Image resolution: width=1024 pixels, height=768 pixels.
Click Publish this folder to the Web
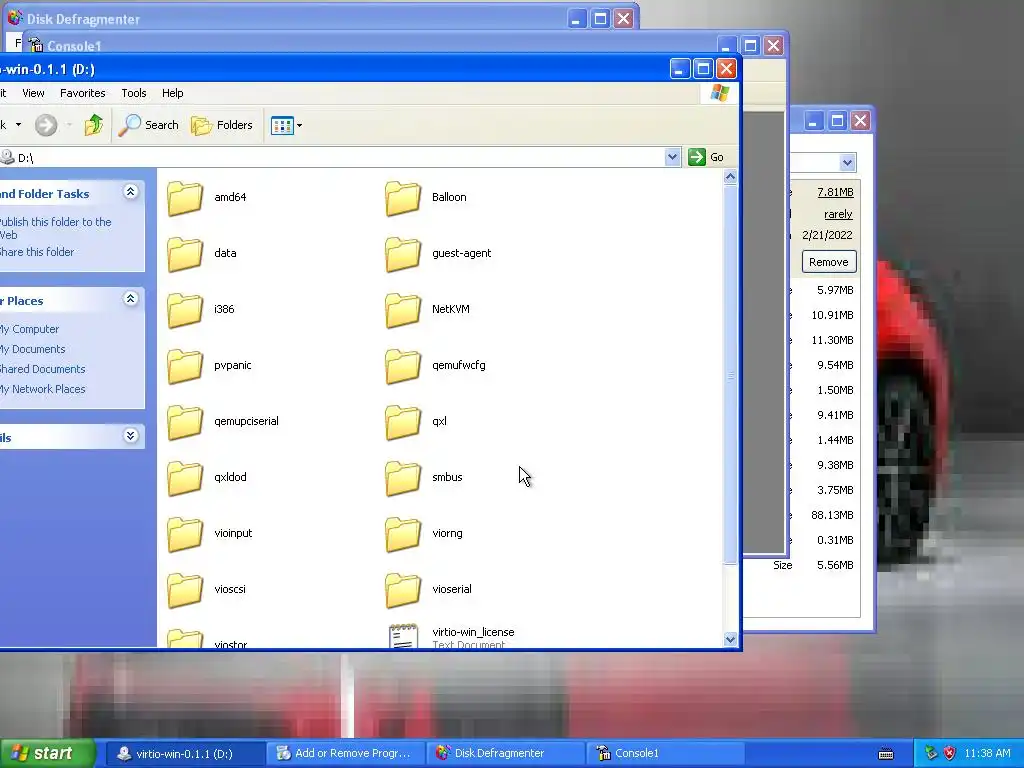click(56, 229)
